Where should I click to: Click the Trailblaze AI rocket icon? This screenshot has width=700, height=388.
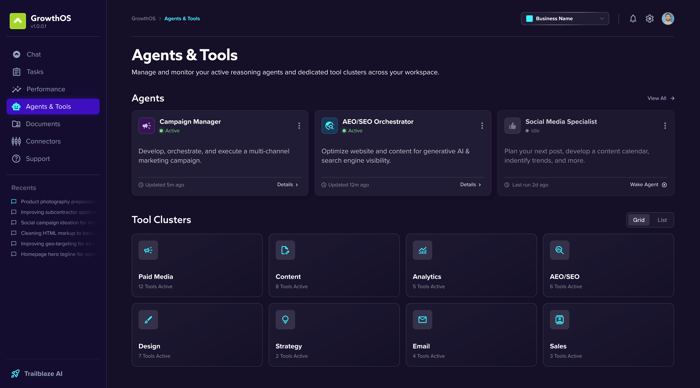click(x=16, y=374)
